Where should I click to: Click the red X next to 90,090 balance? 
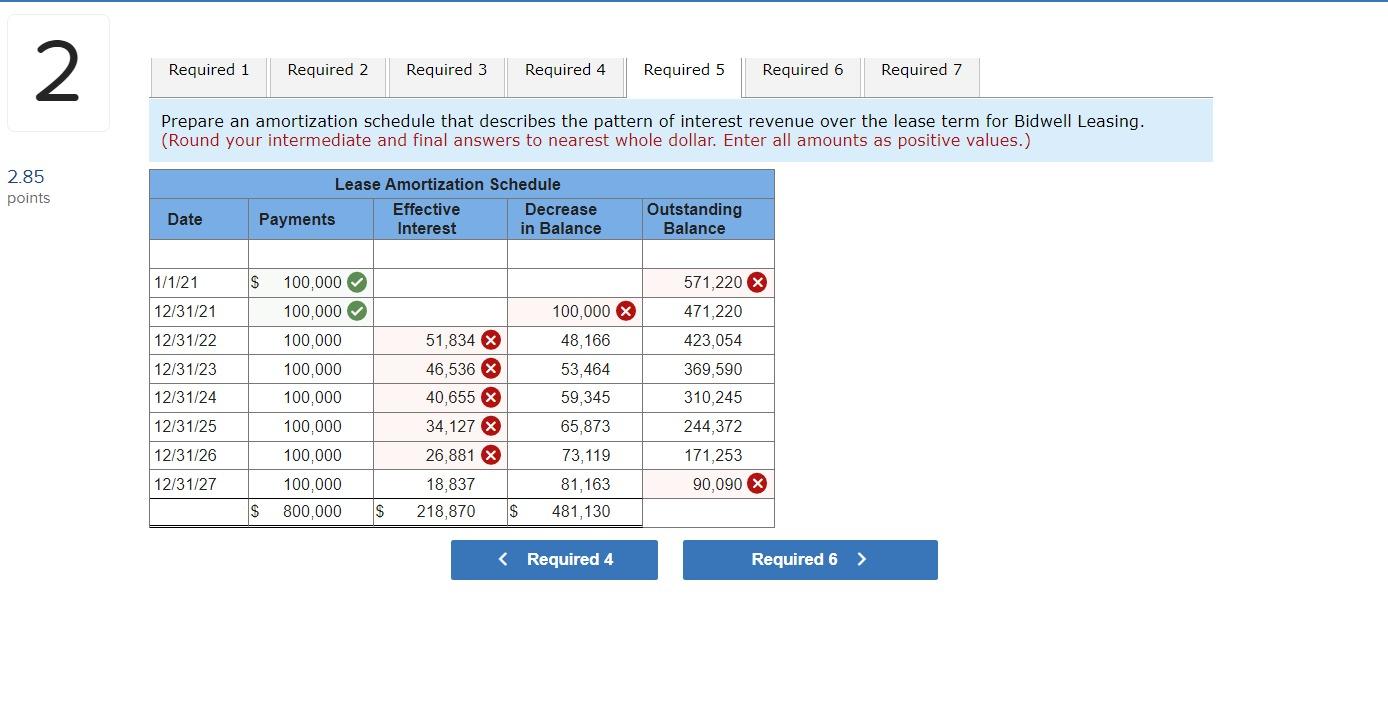pyautogui.click(x=757, y=483)
